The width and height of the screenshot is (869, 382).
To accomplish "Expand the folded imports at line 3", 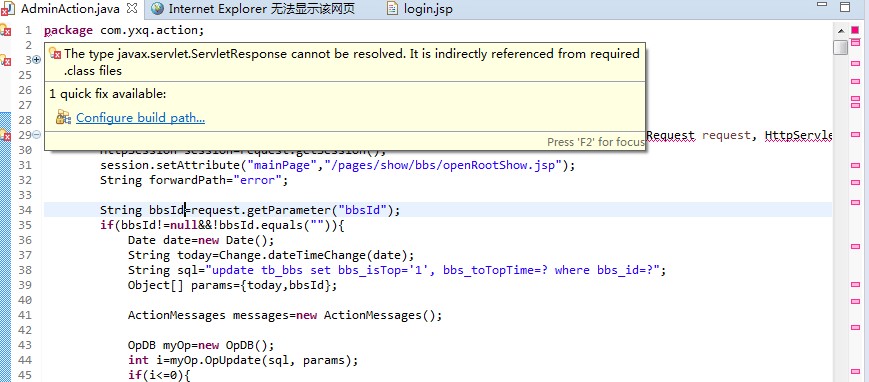I will pyautogui.click(x=37, y=60).
